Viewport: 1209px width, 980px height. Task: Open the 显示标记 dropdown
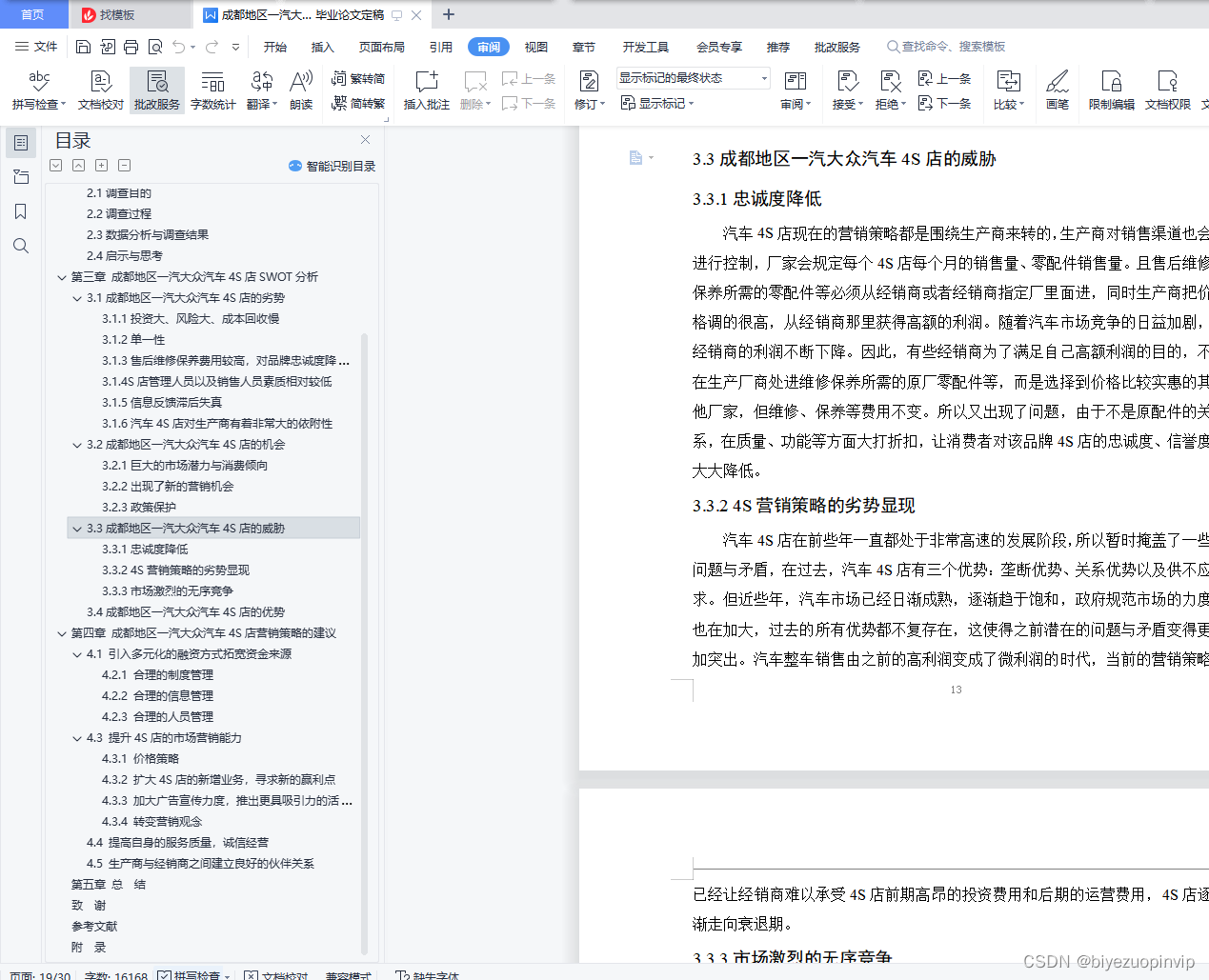pyautogui.click(x=657, y=103)
